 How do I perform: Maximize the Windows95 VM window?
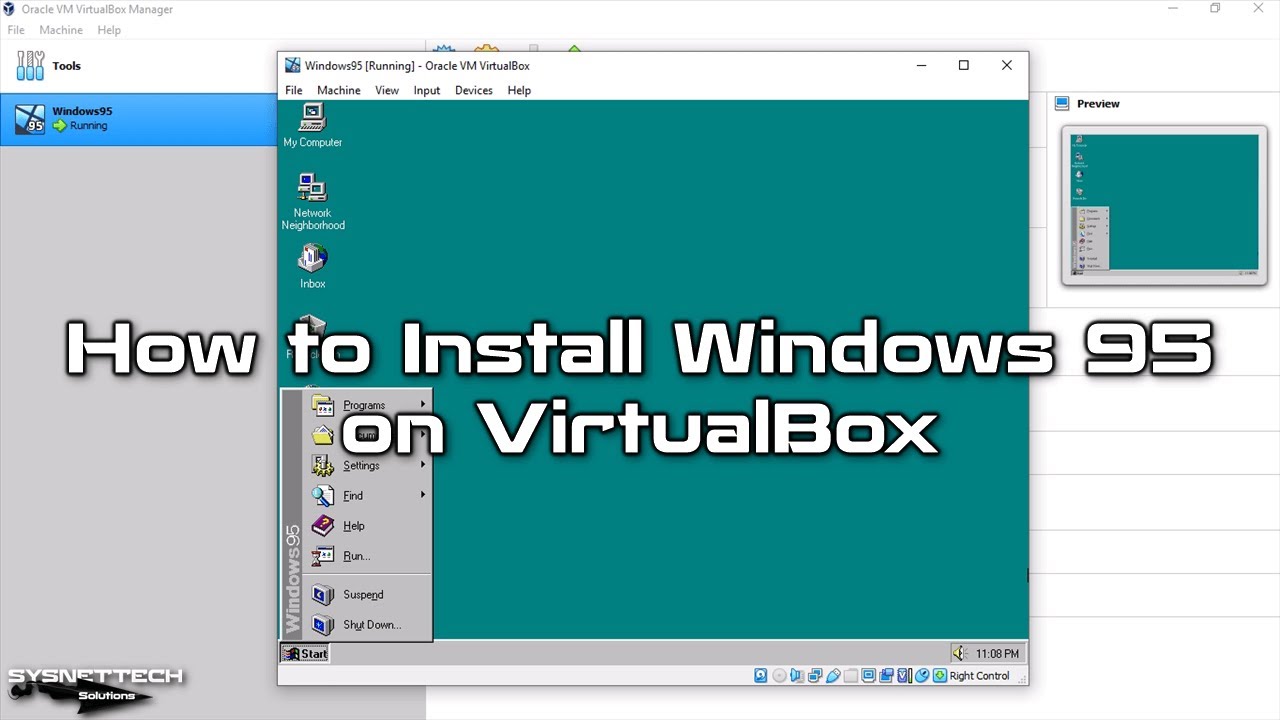tap(964, 66)
